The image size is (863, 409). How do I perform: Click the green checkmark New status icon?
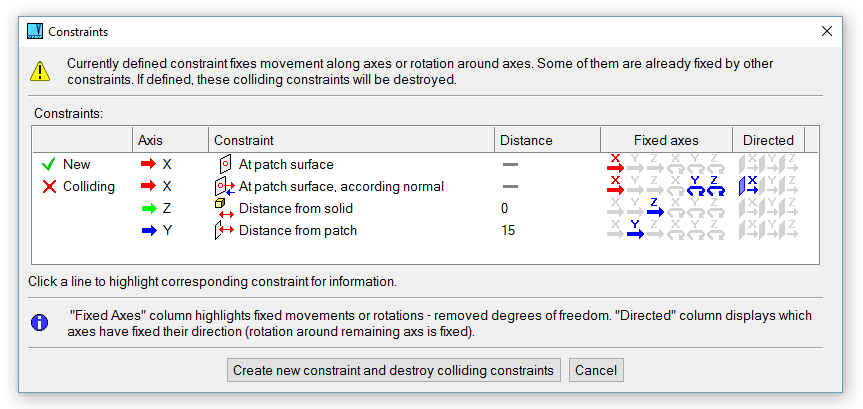click(x=46, y=164)
